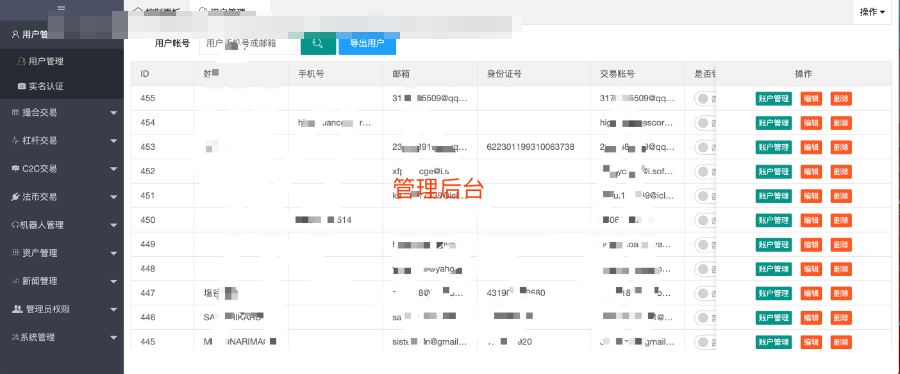900x374 pixels.
Task: Click the blue 导出用户 button
Action: [x=367, y=44]
